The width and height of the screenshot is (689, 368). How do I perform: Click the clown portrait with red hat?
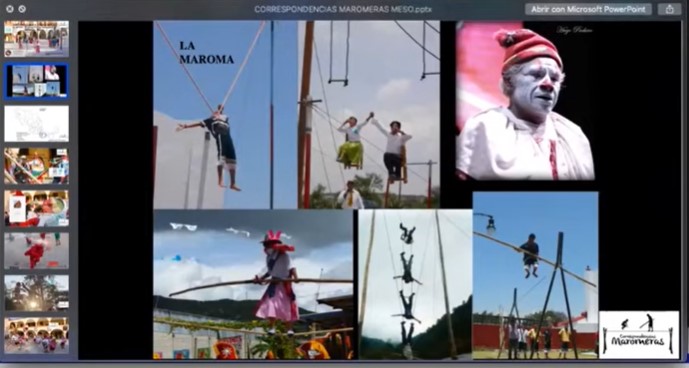pyautogui.click(x=525, y=101)
